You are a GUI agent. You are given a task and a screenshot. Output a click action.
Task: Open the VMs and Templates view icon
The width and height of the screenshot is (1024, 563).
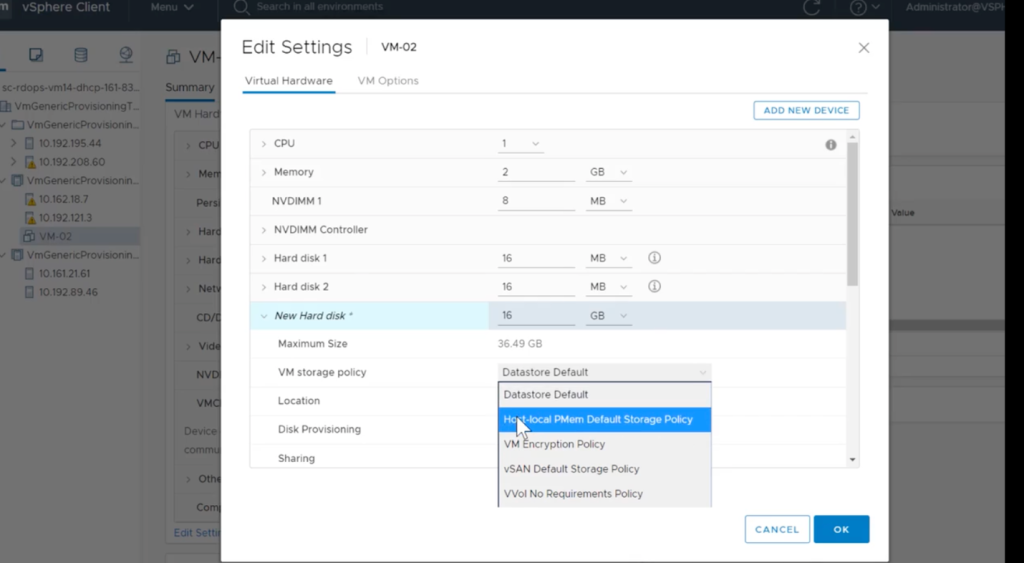(x=36, y=55)
